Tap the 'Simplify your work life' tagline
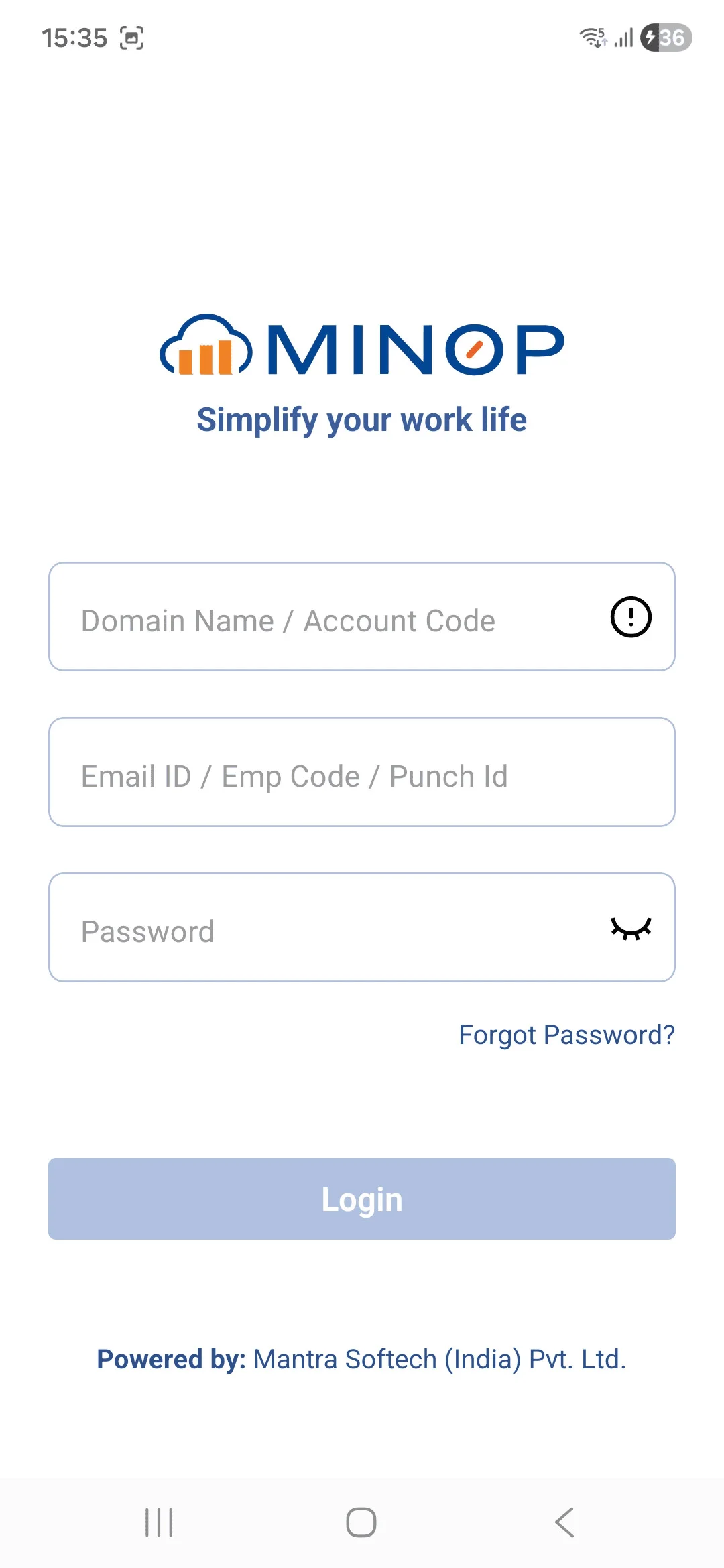This screenshot has width=724, height=1568. tap(362, 420)
